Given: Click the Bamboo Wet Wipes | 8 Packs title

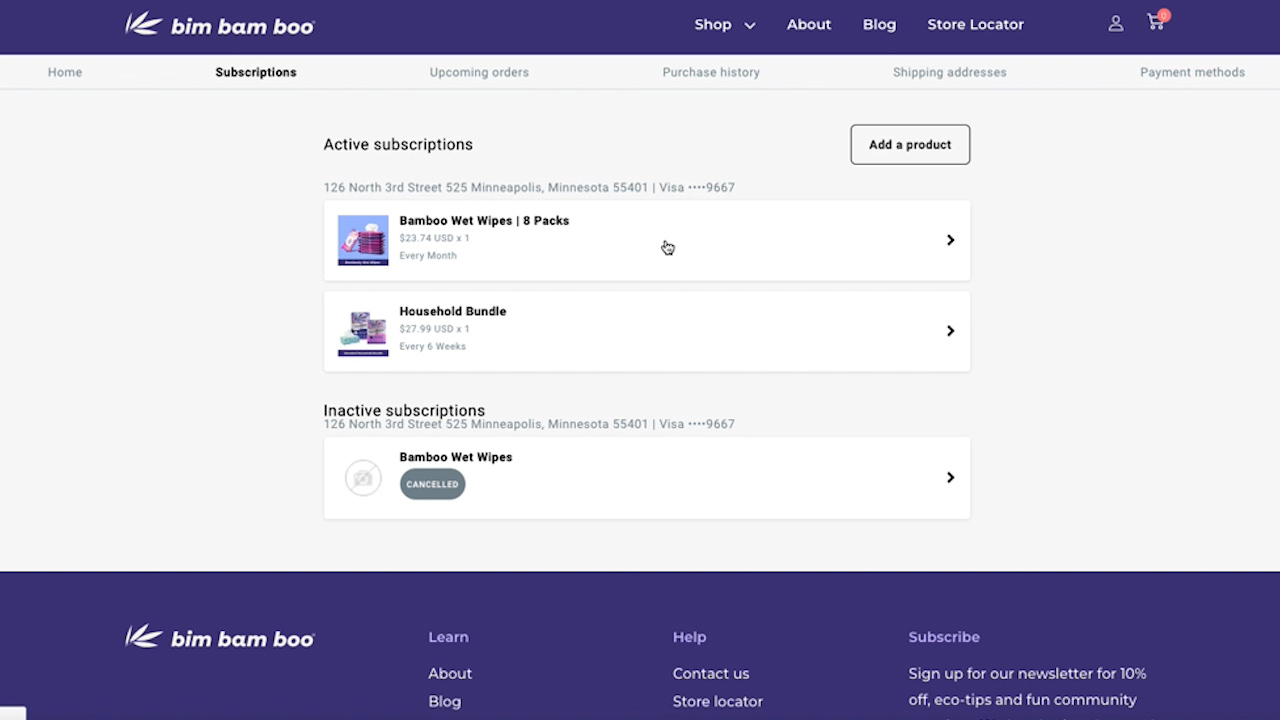Looking at the screenshot, I should pos(484,221).
